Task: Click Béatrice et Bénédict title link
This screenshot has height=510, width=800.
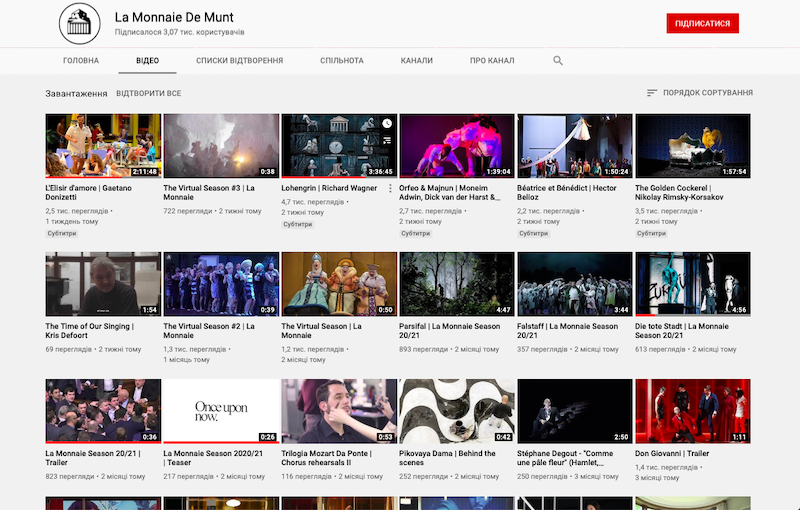Action: [567, 193]
